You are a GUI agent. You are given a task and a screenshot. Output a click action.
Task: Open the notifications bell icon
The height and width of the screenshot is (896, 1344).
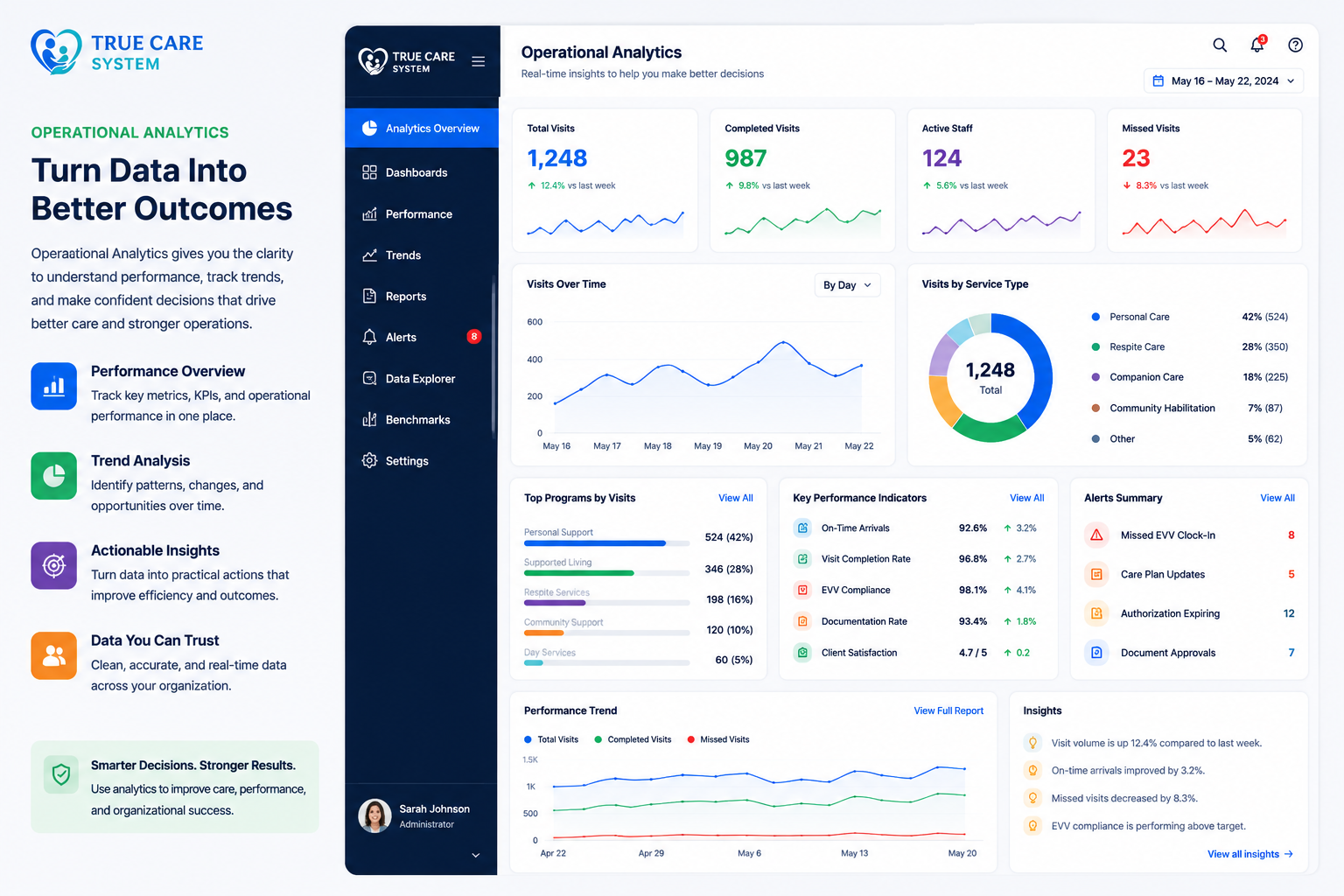tap(1257, 45)
